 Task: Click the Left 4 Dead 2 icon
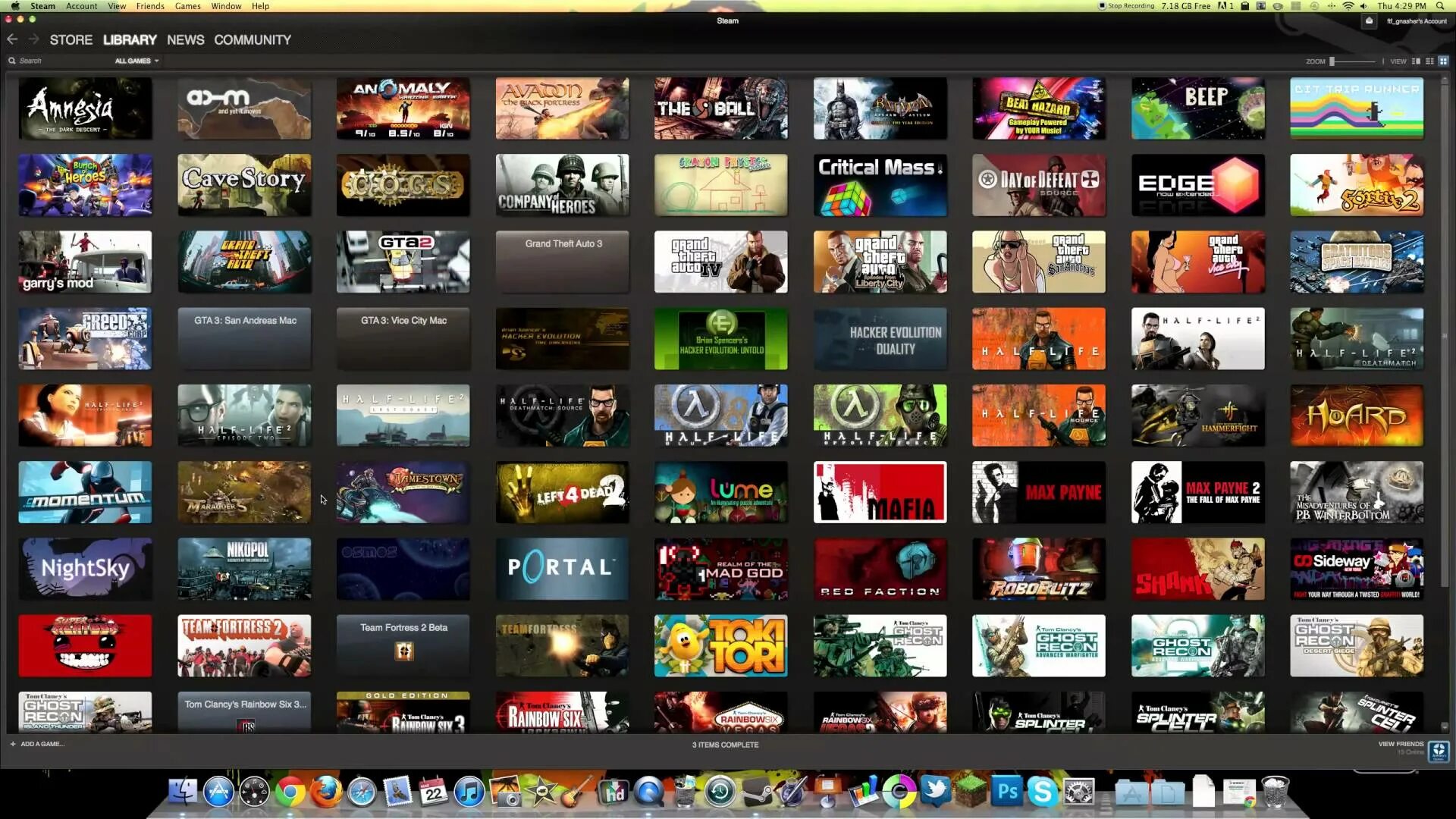point(563,491)
